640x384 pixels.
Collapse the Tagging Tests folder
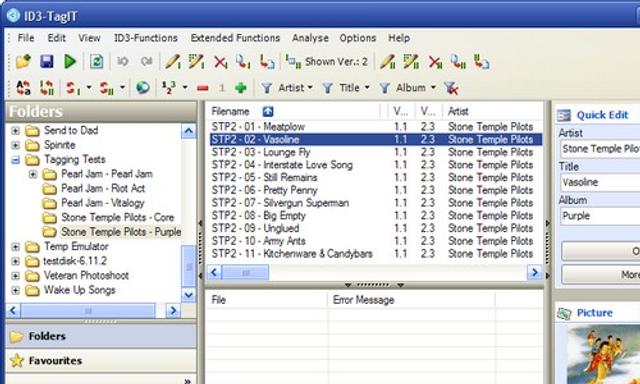15,160
